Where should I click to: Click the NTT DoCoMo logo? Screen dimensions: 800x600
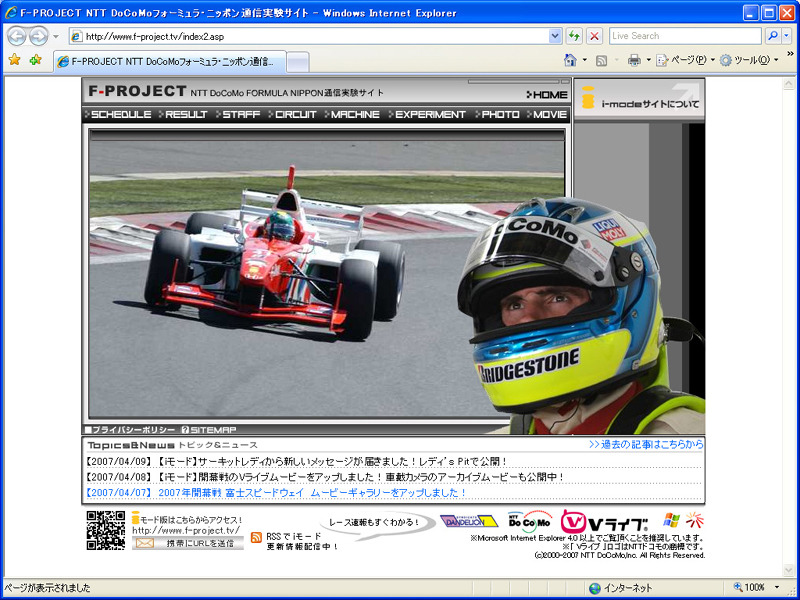[x=530, y=520]
